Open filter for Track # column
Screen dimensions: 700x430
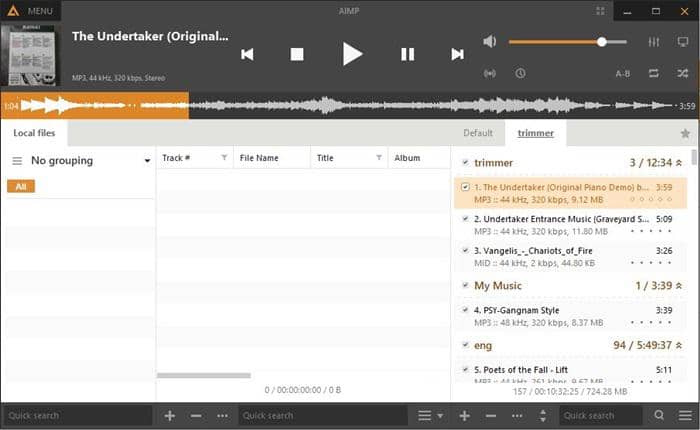(x=224, y=157)
